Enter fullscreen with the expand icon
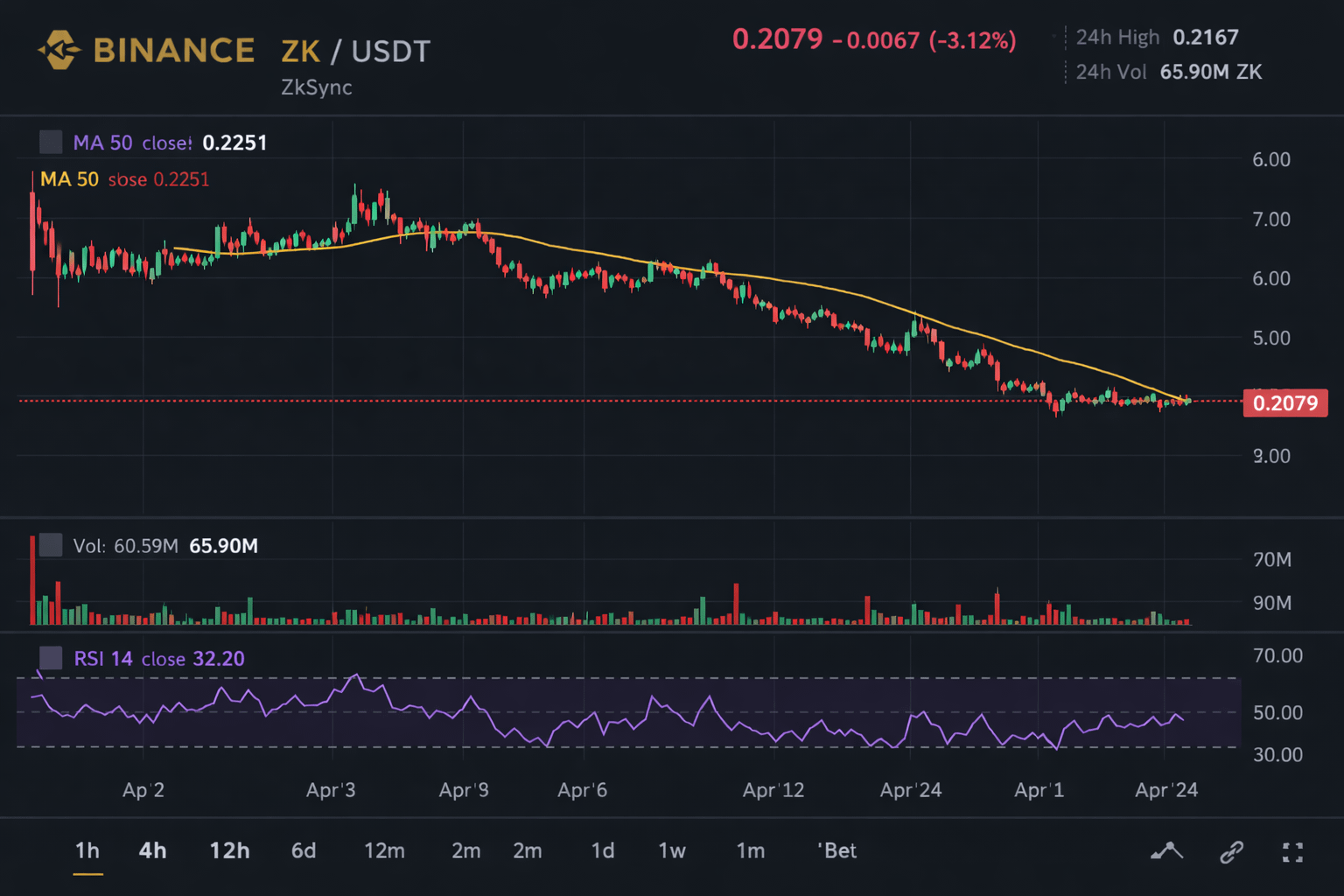This screenshot has height=896, width=1344. (x=1292, y=852)
